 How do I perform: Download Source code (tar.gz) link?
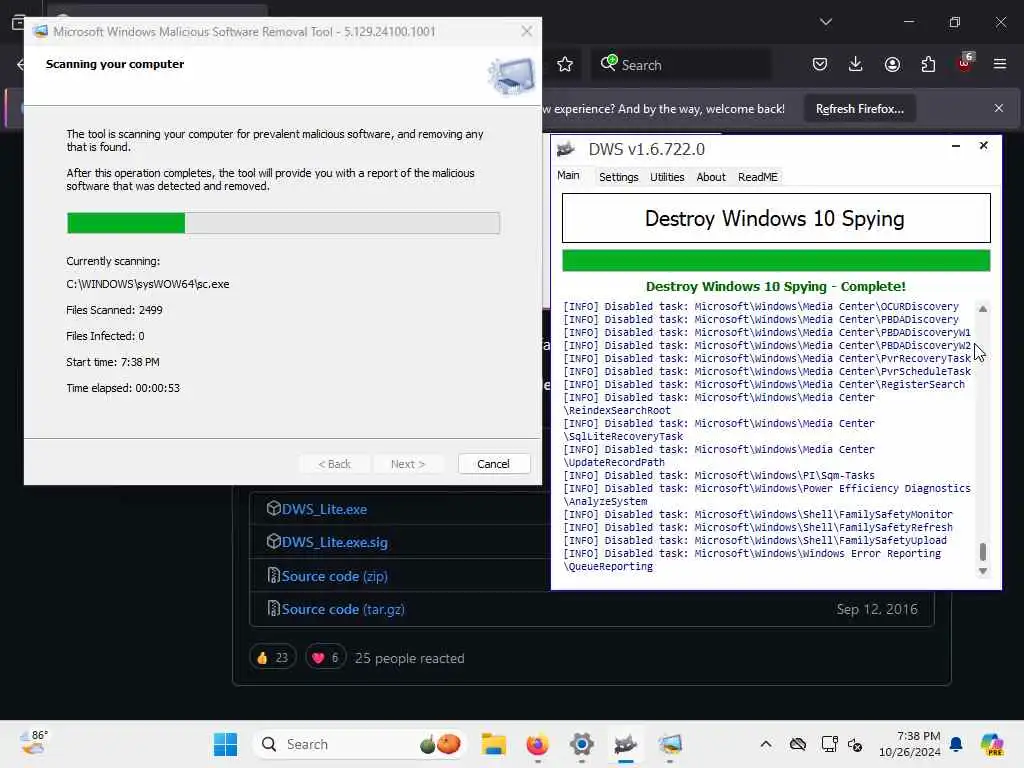point(343,609)
